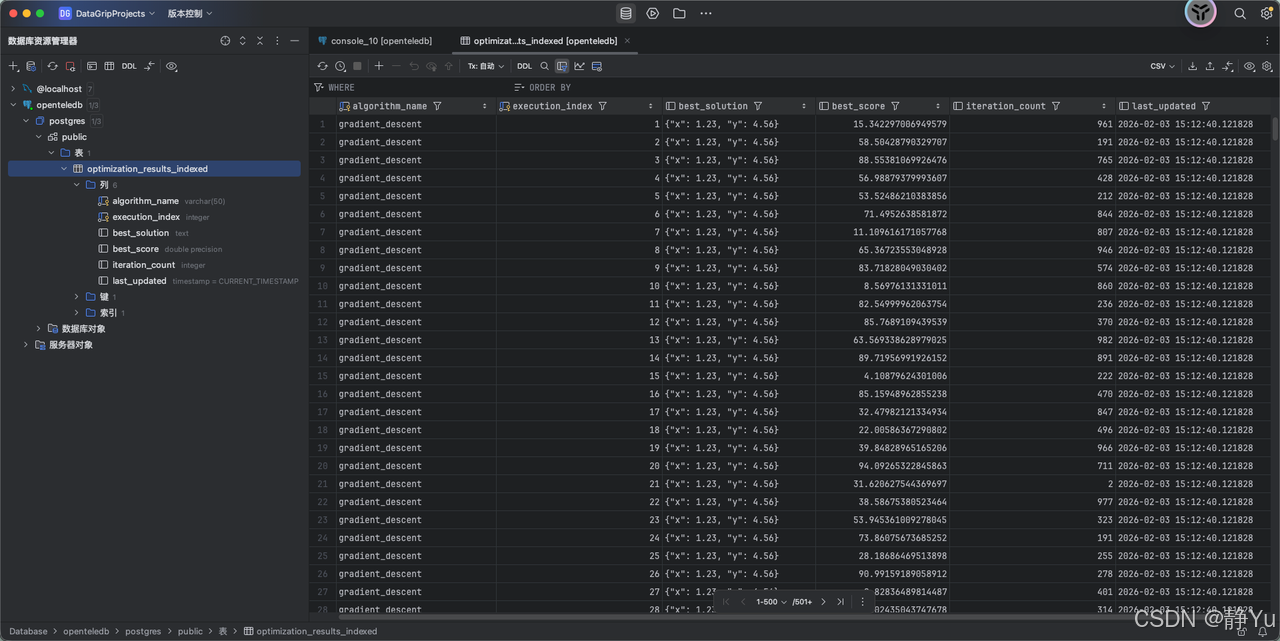Open search everywhere magnifier in title bar
1280x641 pixels.
(1240, 13)
